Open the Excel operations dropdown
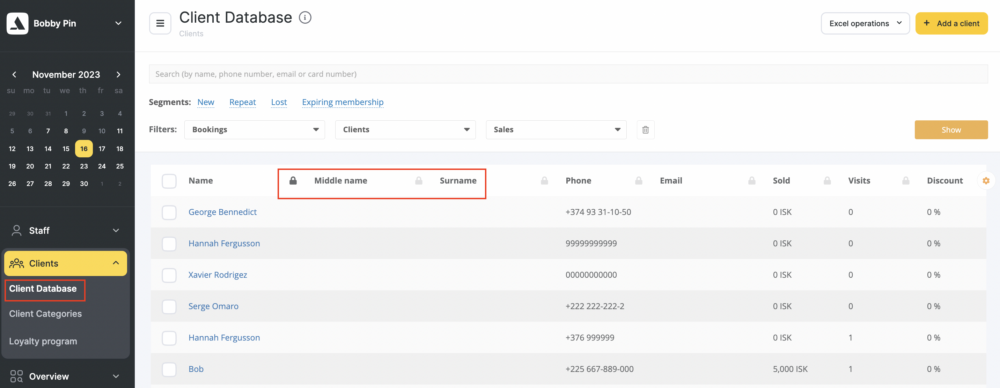This screenshot has height=388, width=1000. [865, 24]
